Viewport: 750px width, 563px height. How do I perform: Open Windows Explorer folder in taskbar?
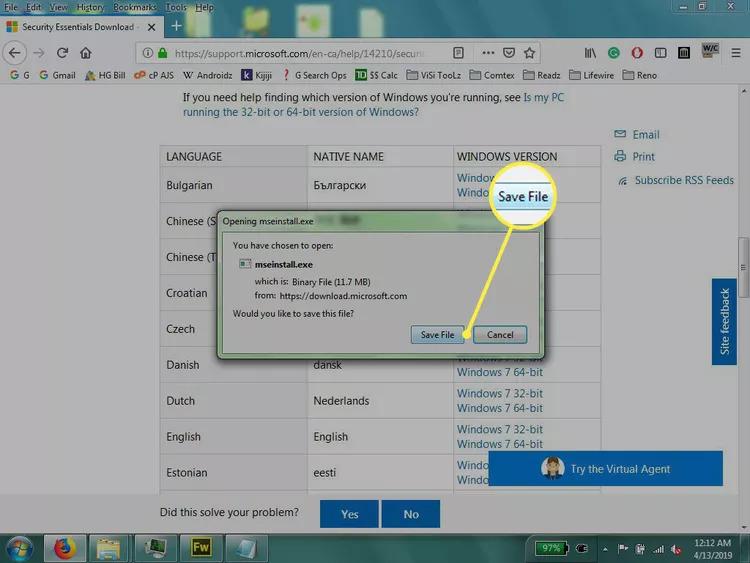pyautogui.click(x=109, y=548)
